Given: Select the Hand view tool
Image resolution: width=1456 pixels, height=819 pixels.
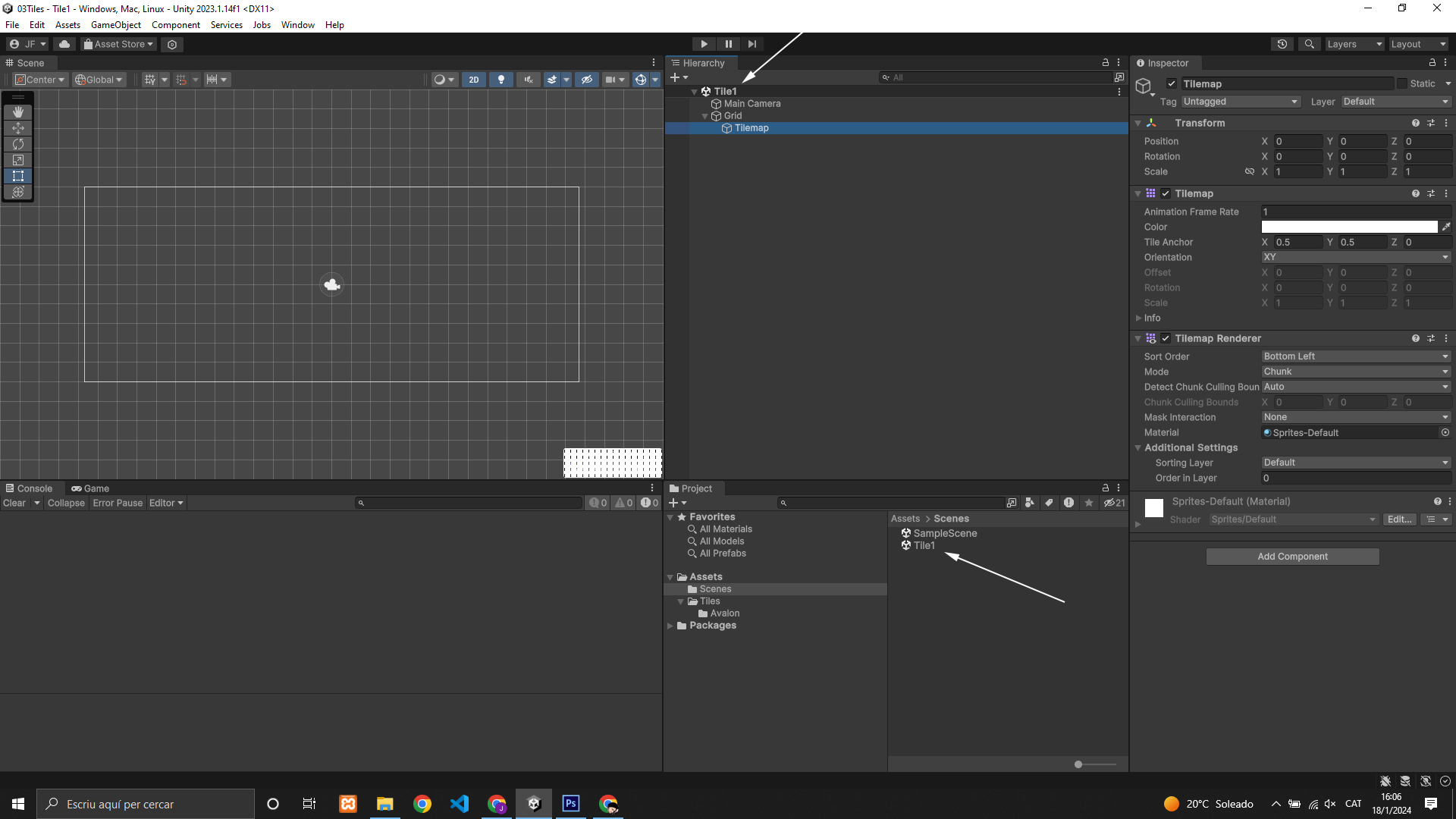Looking at the screenshot, I should click(18, 112).
